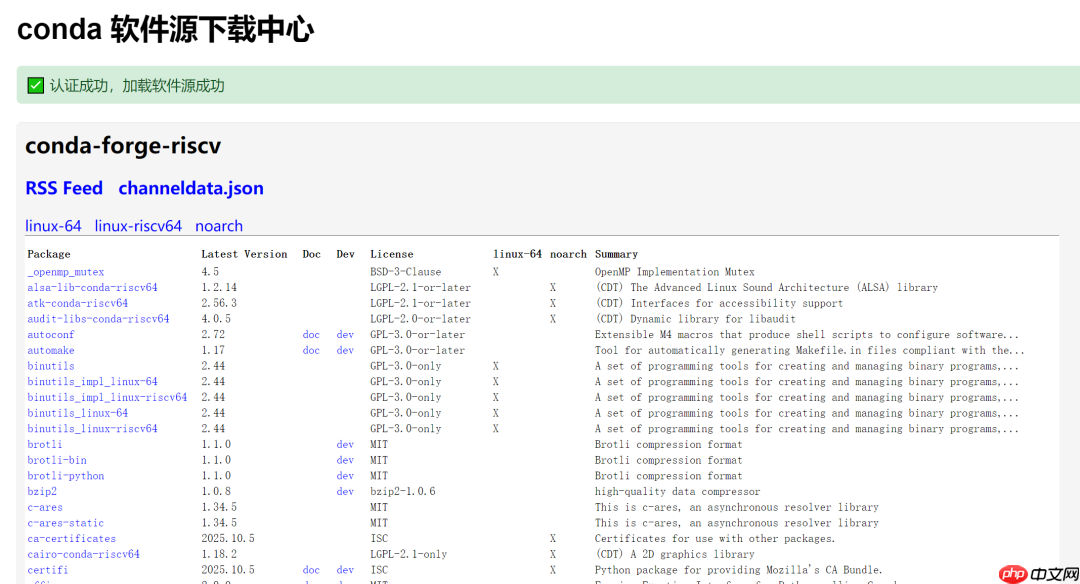Open the atk-conda-riscv64 package link
The width and height of the screenshot is (1080, 584).
tap(77, 303)
